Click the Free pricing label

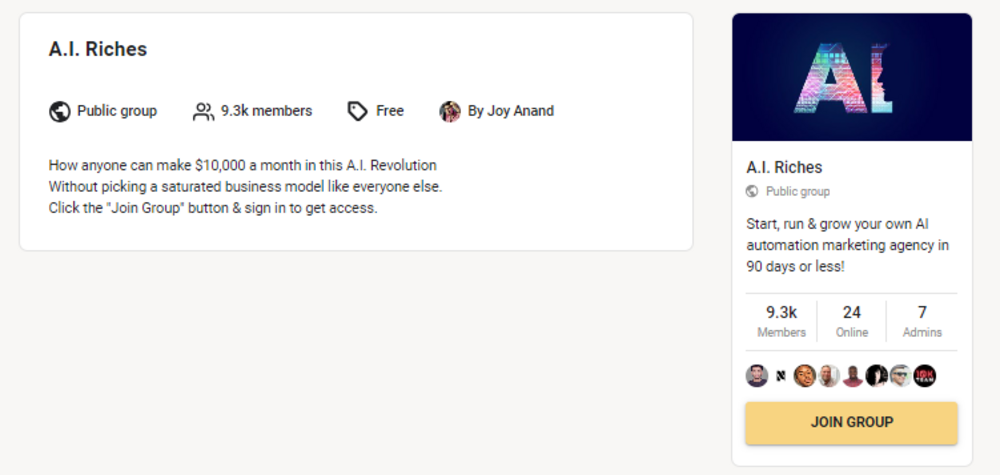390,111
